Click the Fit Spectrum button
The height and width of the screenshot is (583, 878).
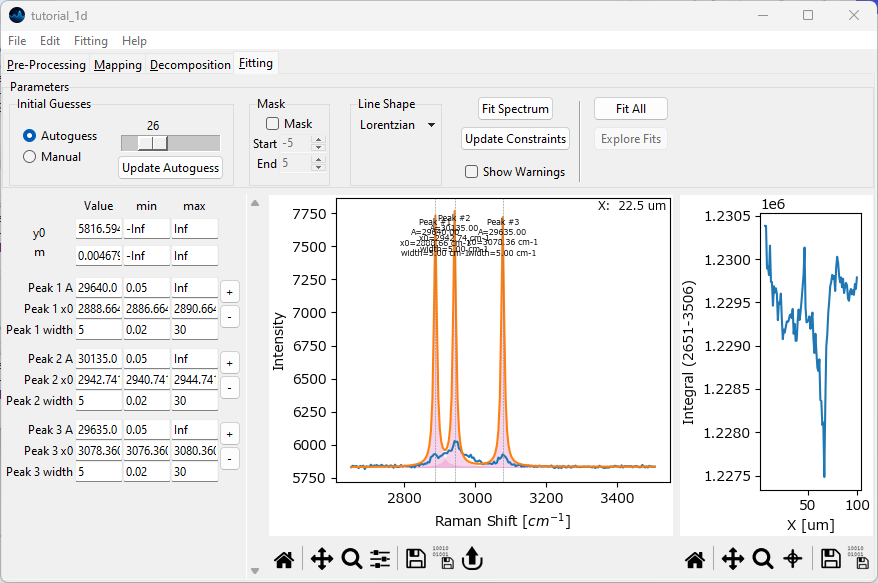pos(515,109)
